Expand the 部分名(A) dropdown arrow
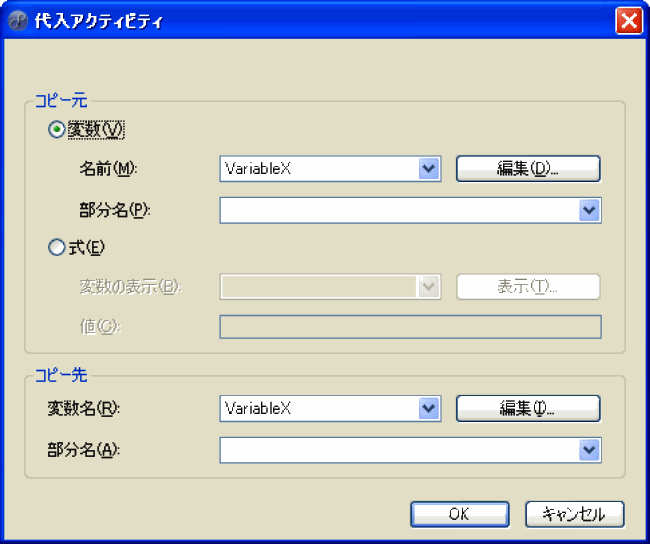 (589, 450)
